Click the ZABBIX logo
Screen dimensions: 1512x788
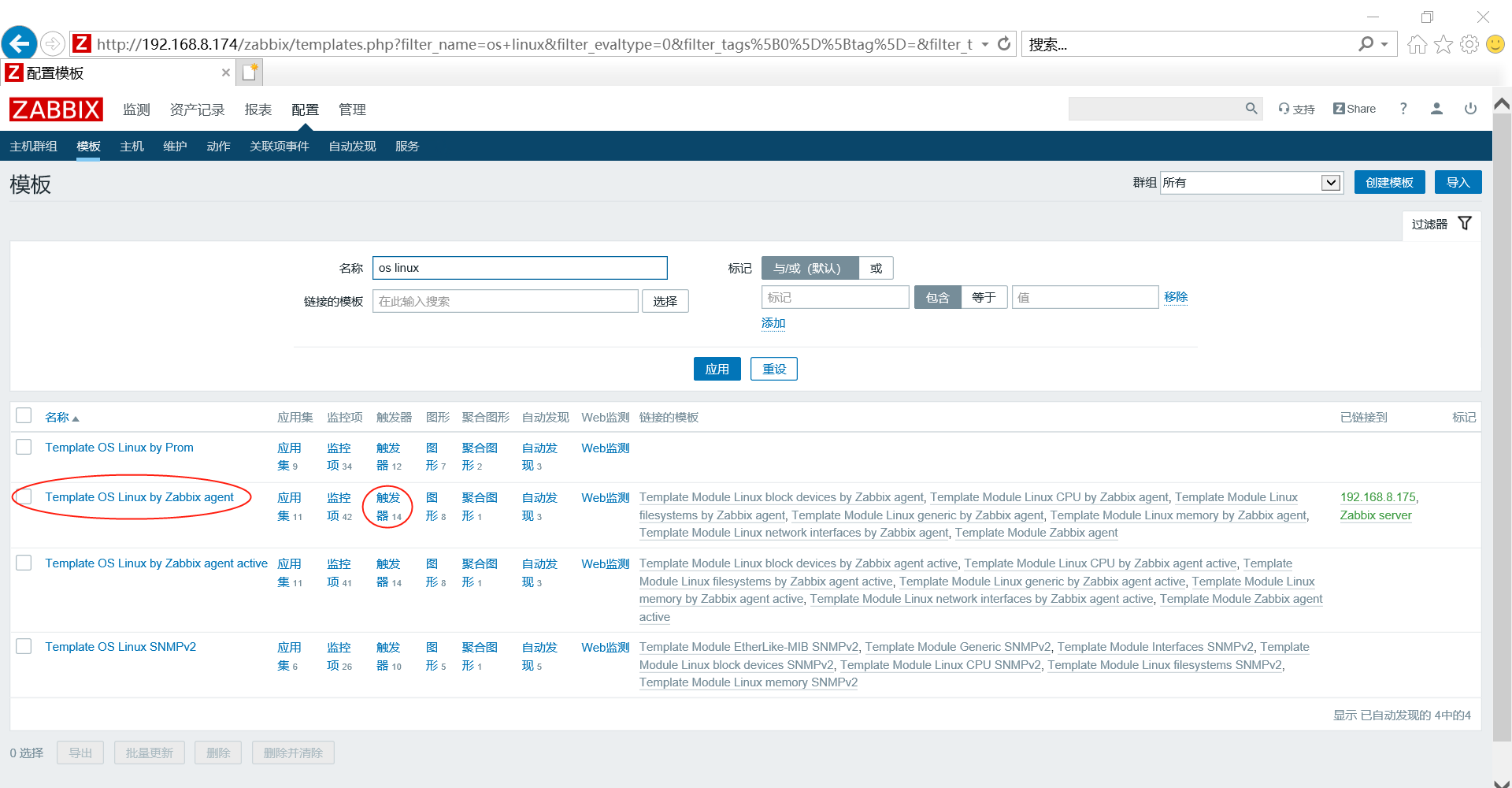click(56, 110)
